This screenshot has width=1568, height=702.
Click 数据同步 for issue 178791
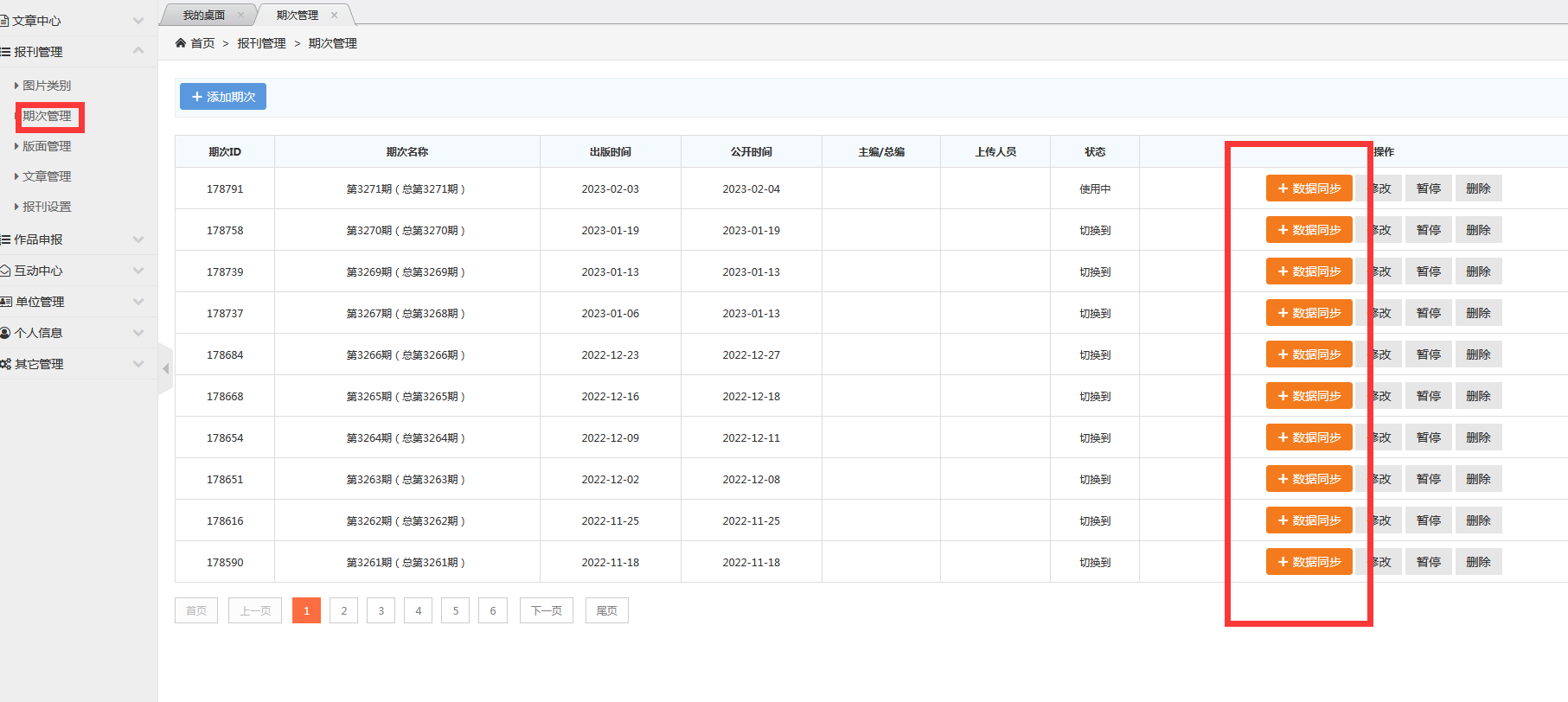pyautogui.click(x=1309, y=188)
